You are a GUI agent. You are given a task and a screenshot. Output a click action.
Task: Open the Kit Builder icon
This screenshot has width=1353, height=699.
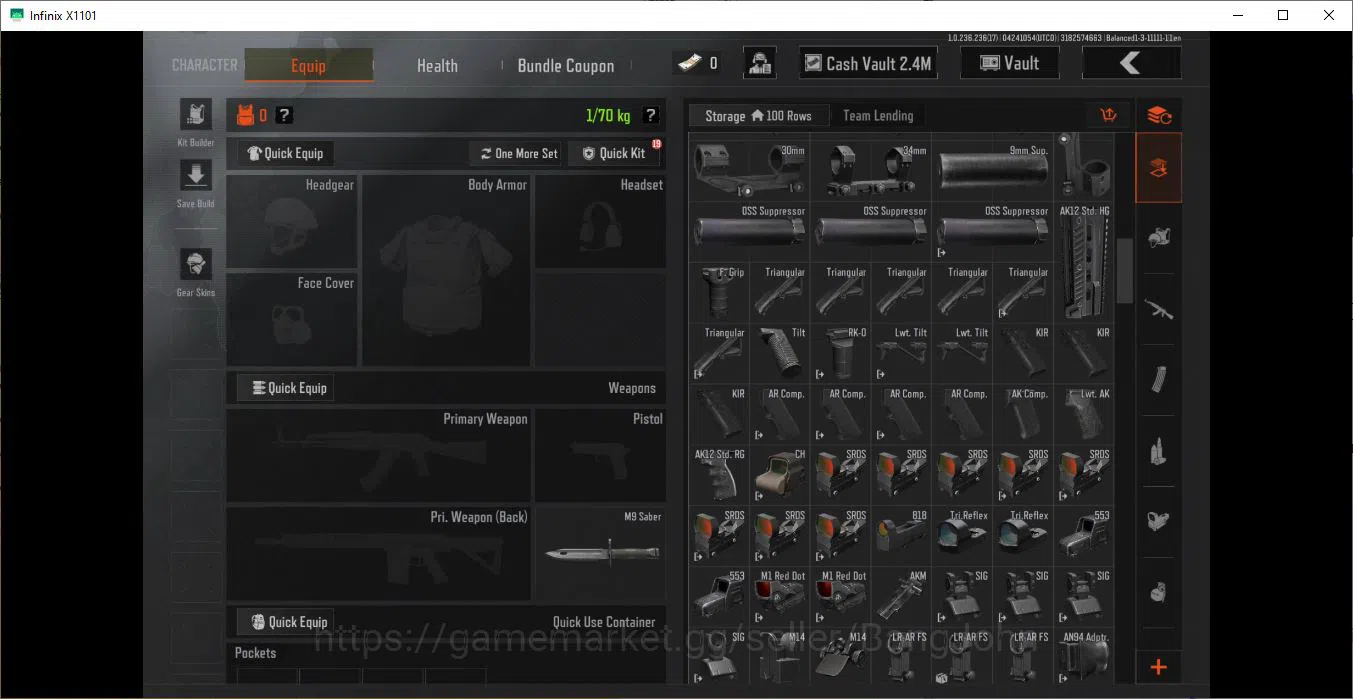(195, 115)
